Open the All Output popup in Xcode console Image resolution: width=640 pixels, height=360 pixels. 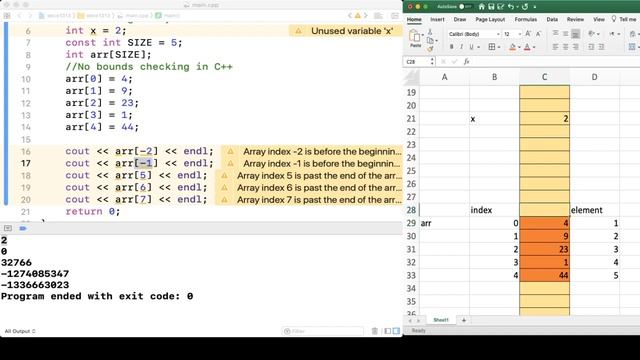point(20,331)
